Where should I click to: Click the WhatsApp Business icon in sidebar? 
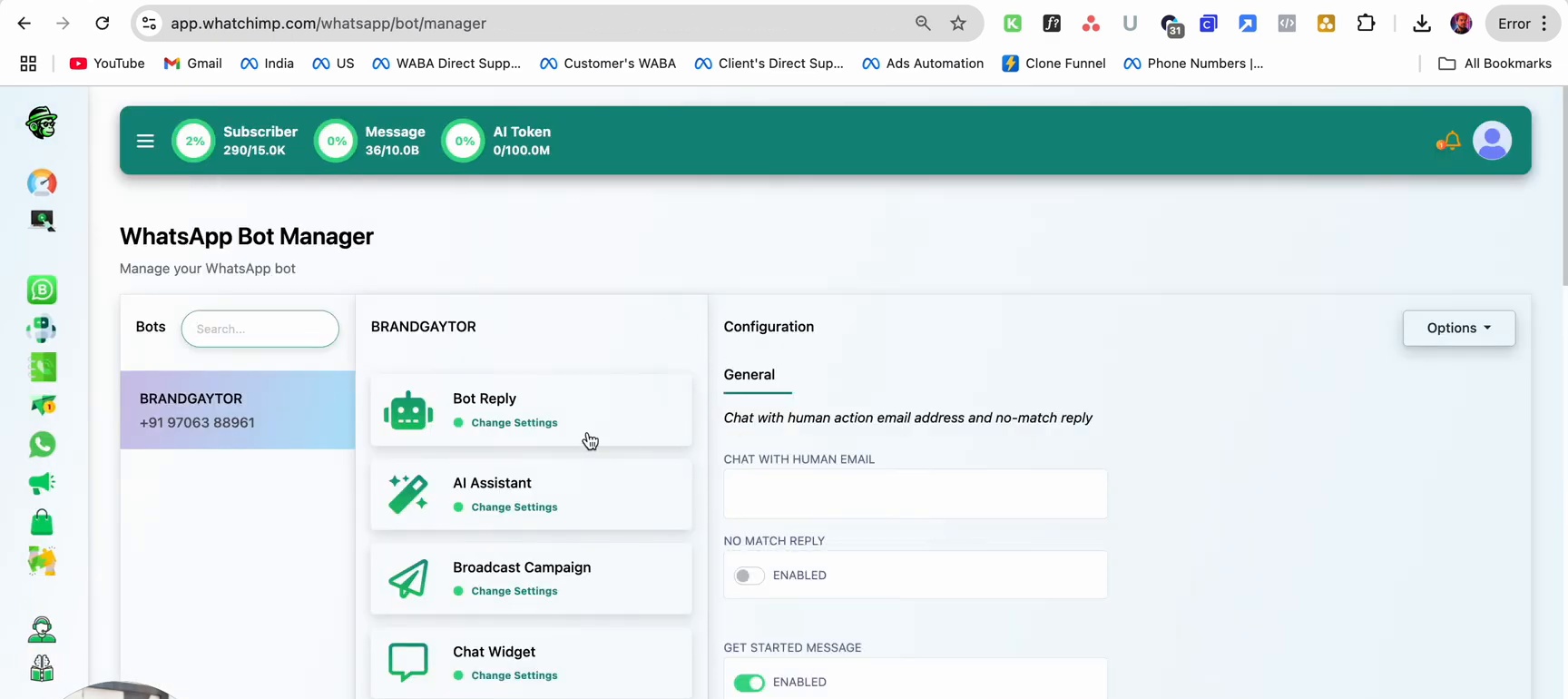pyautogui.click(x=42, y=290)
